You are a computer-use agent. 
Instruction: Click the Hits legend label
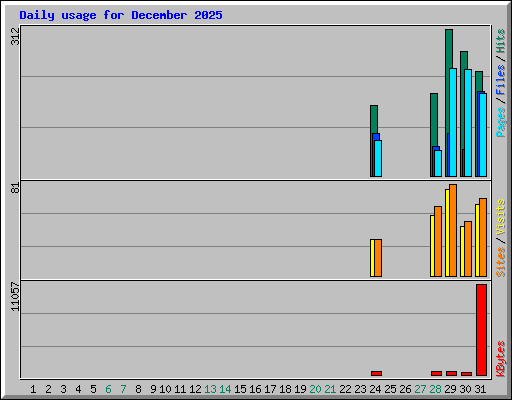coord(500,41)
